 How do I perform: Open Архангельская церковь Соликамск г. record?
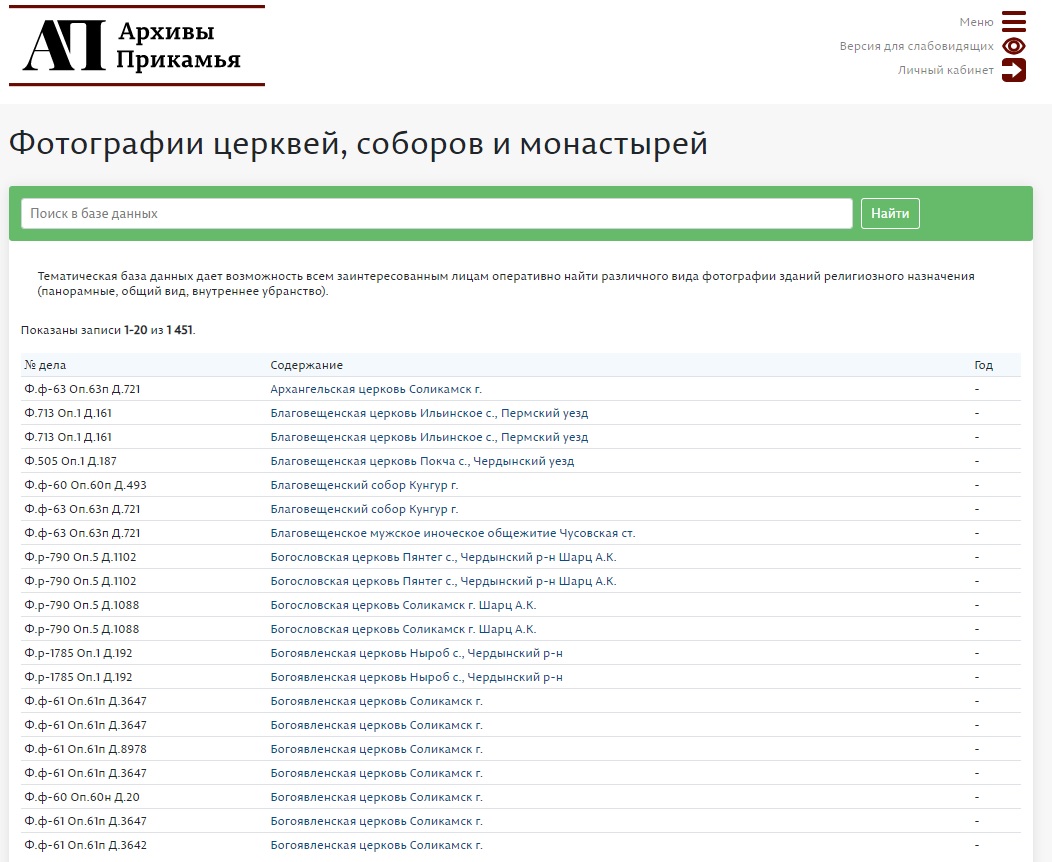click(376, 389)
